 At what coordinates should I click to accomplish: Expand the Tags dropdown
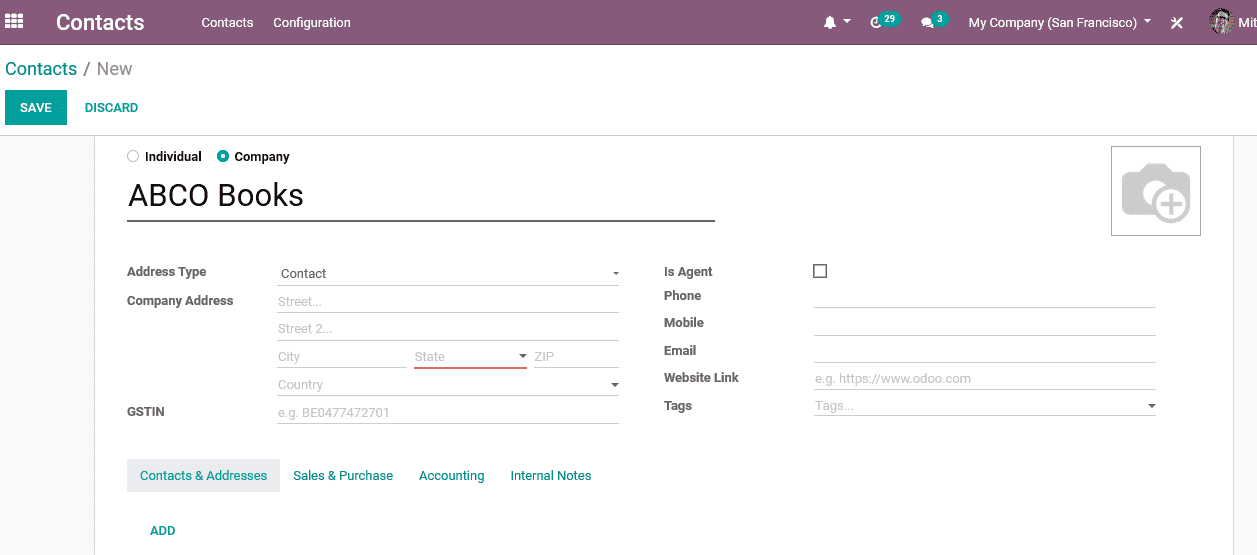984,406
